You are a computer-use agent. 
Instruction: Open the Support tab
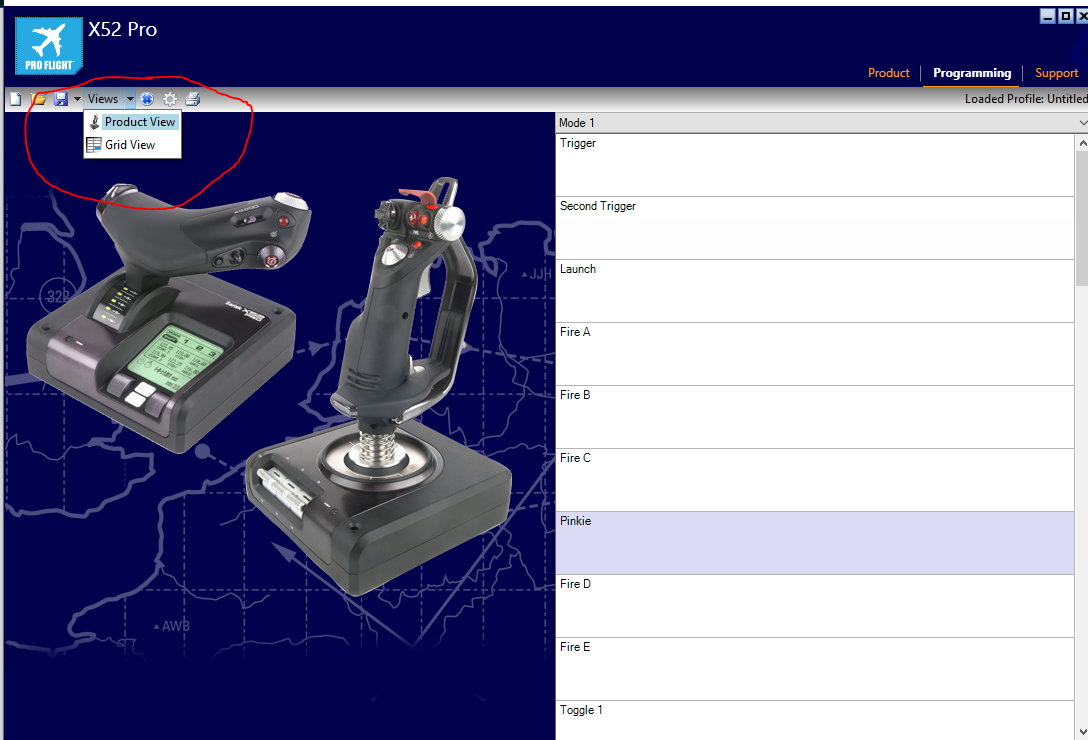(1056, 72)
